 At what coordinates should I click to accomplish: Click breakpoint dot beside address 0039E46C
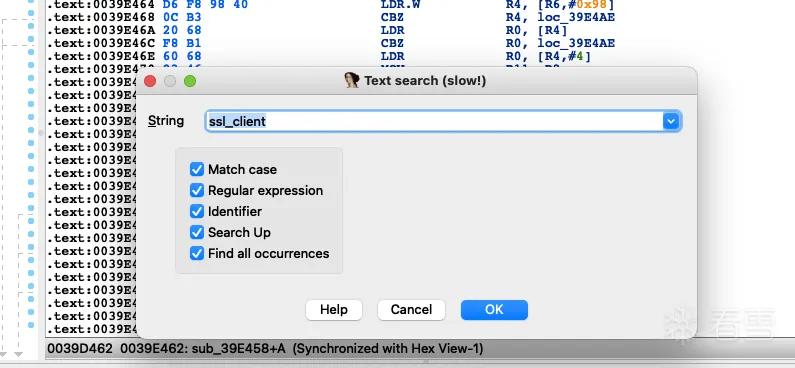[31, 39]
